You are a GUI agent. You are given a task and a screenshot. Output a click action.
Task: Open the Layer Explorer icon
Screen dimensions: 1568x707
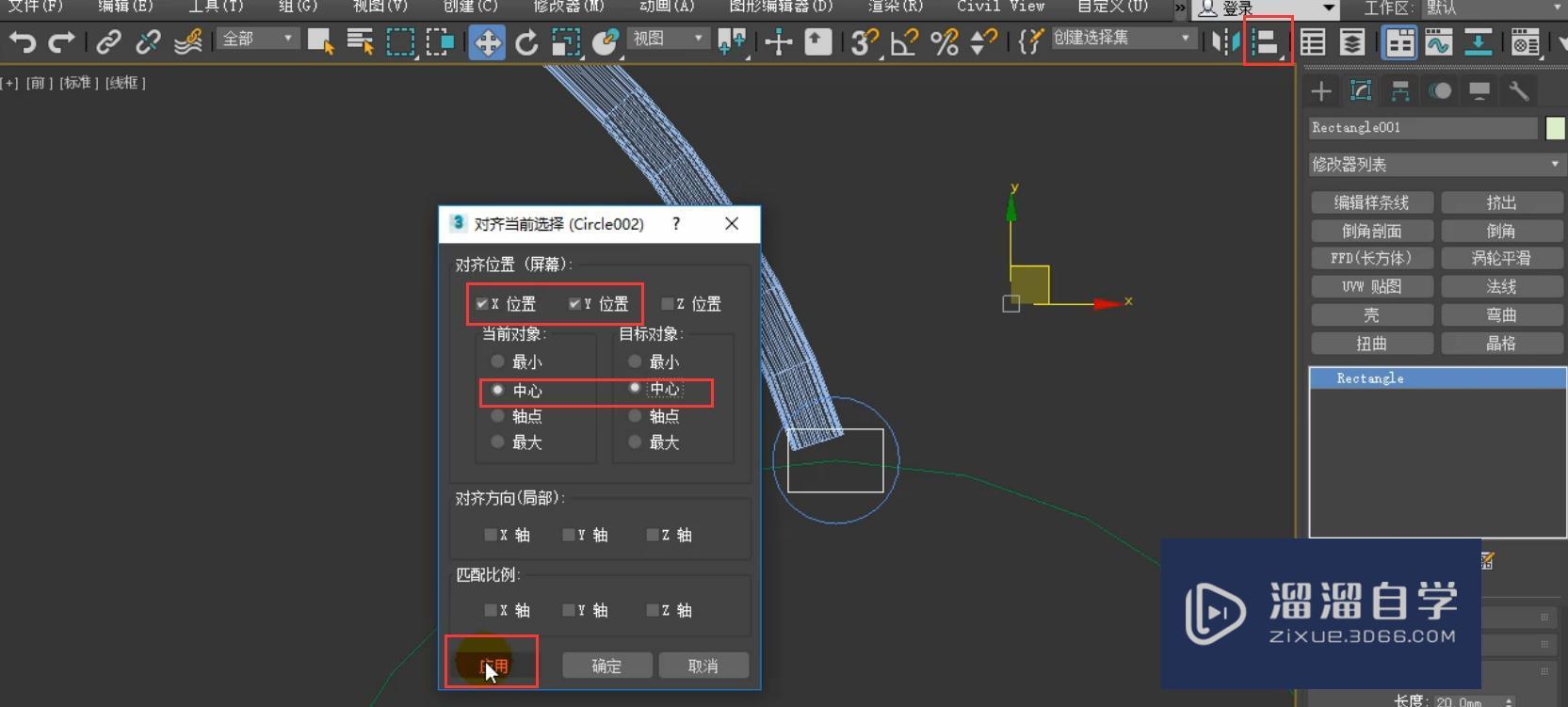(1352, 42)
